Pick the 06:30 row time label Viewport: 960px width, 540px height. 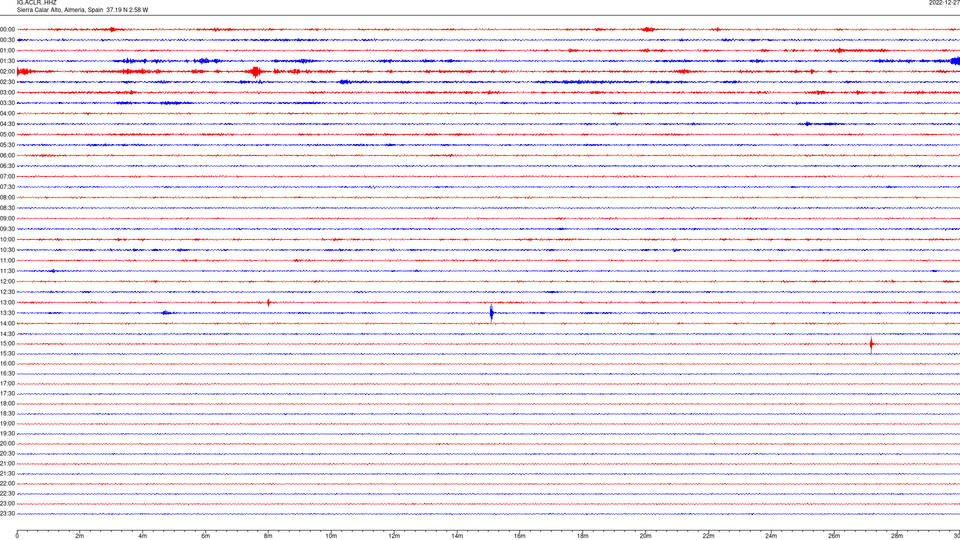[x=7, y=166]
